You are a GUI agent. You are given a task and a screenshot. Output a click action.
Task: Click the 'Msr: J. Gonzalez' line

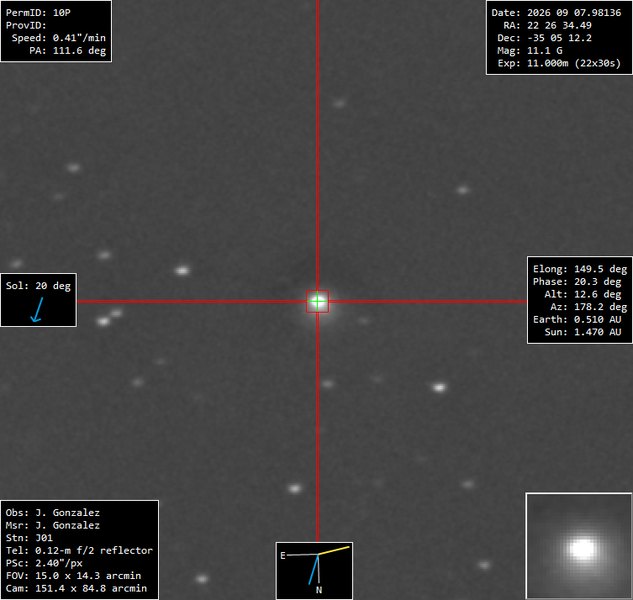click(x=52, y=525)
